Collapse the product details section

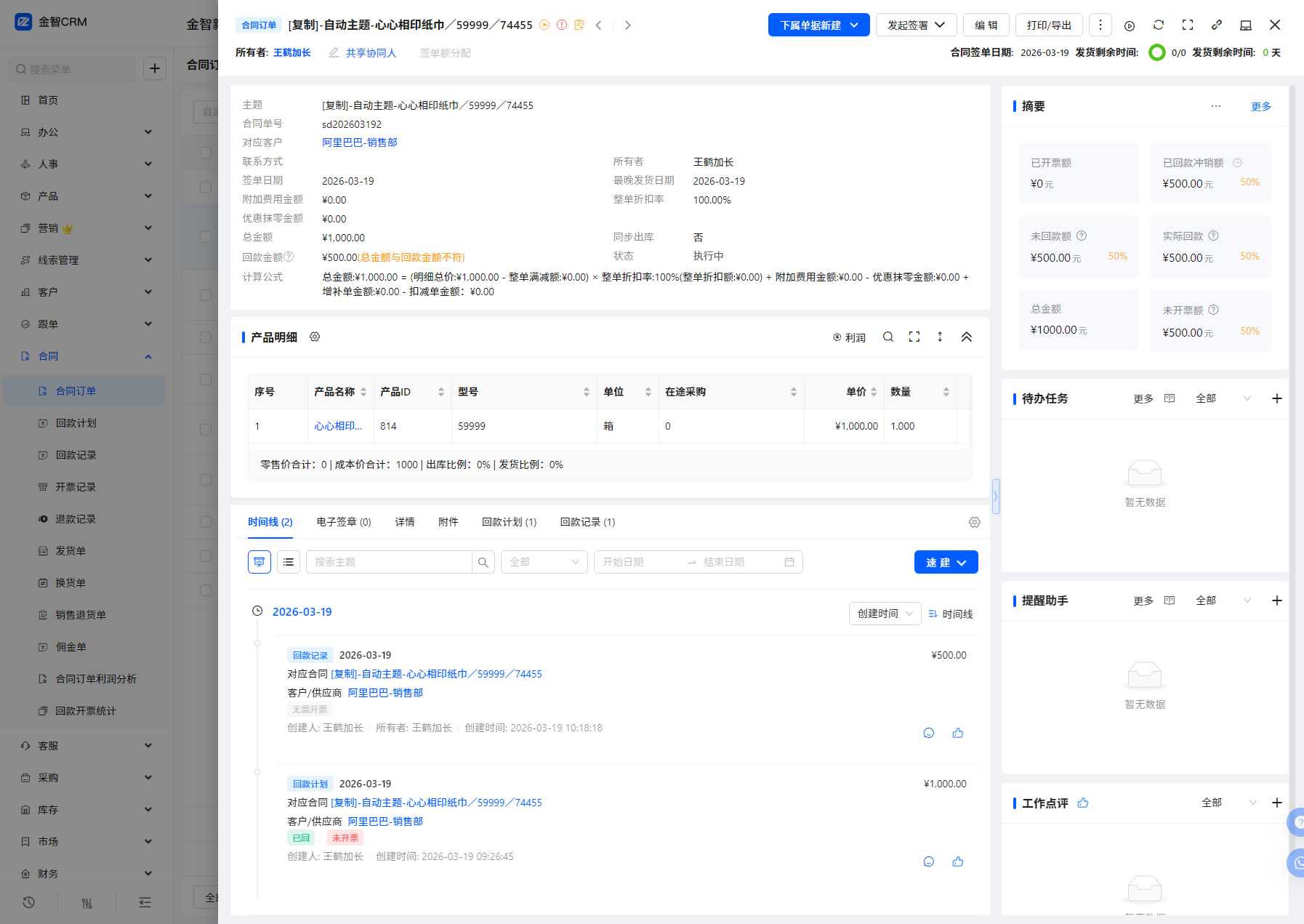[x=967, y=337]
